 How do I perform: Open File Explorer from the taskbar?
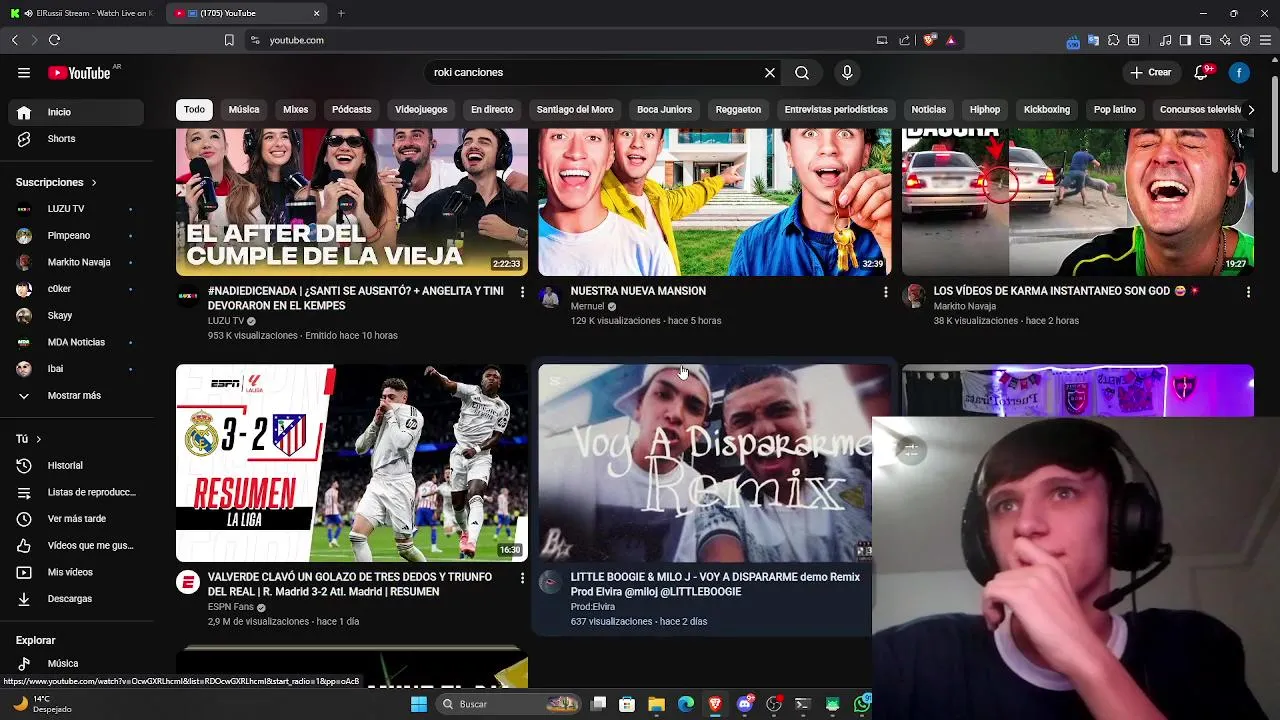tap(656, 704)
